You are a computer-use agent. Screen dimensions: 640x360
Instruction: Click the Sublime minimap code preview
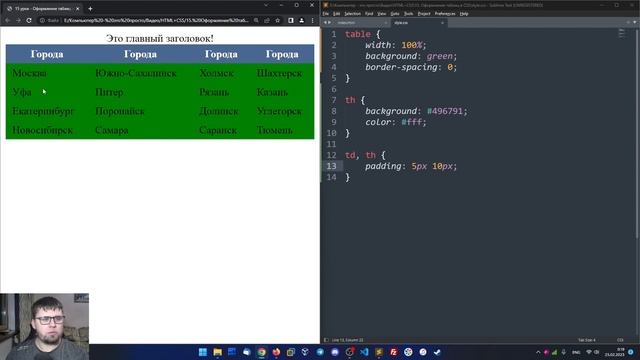pos(622,33)
